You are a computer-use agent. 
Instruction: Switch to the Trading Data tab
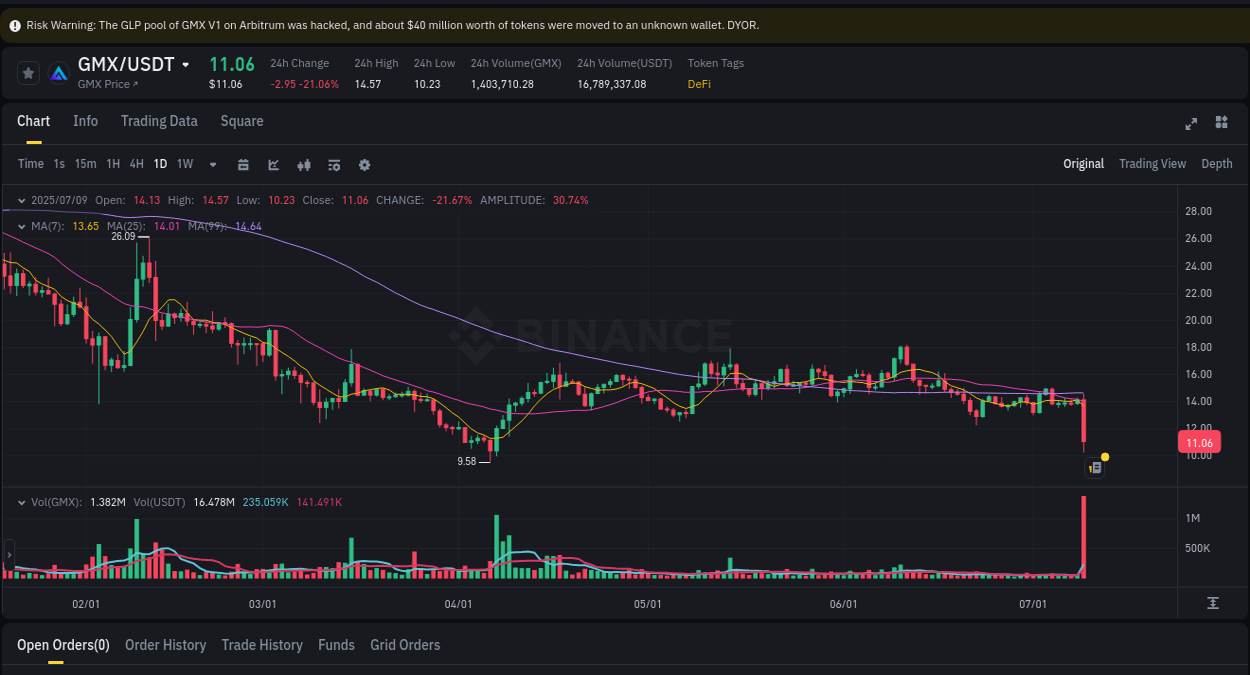159,121
